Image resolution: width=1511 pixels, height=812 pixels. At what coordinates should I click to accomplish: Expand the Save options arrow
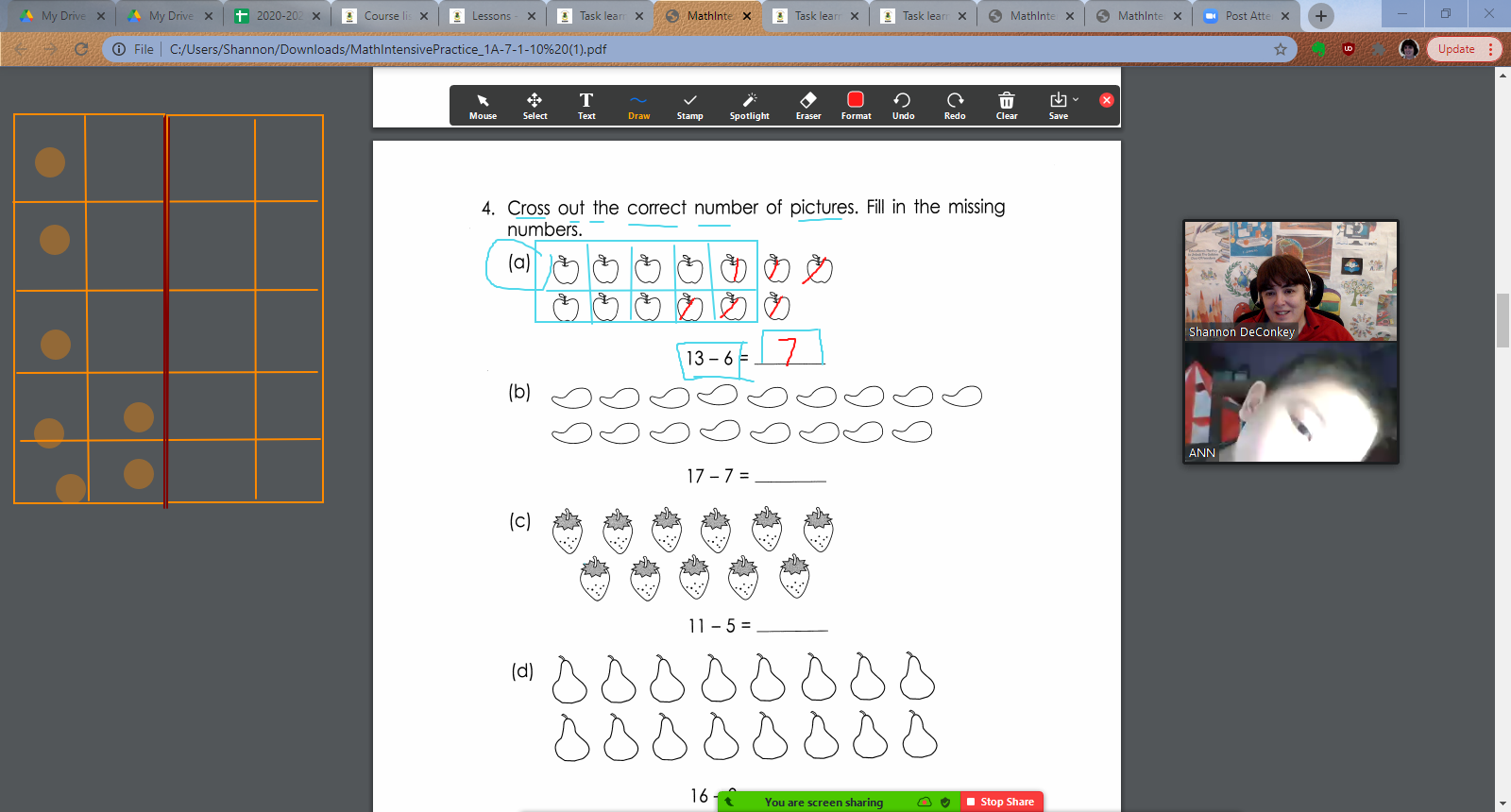[x=1076, y=99]
